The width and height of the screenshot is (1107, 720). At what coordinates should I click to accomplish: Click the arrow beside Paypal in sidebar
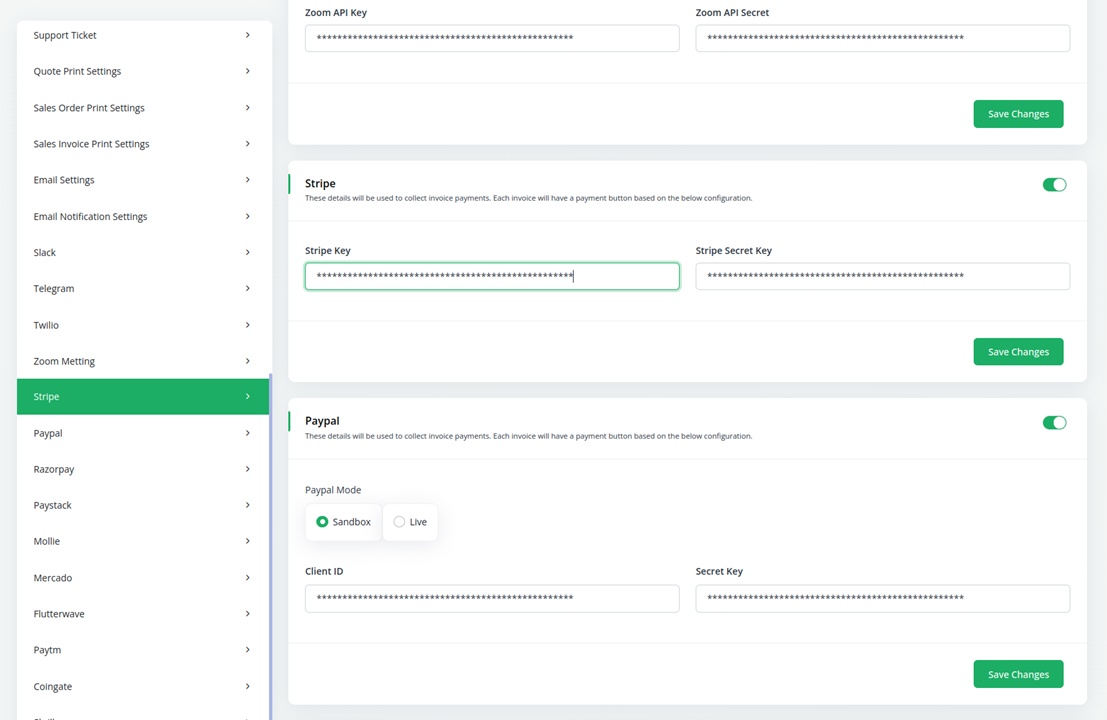click(x=248, y=433)
